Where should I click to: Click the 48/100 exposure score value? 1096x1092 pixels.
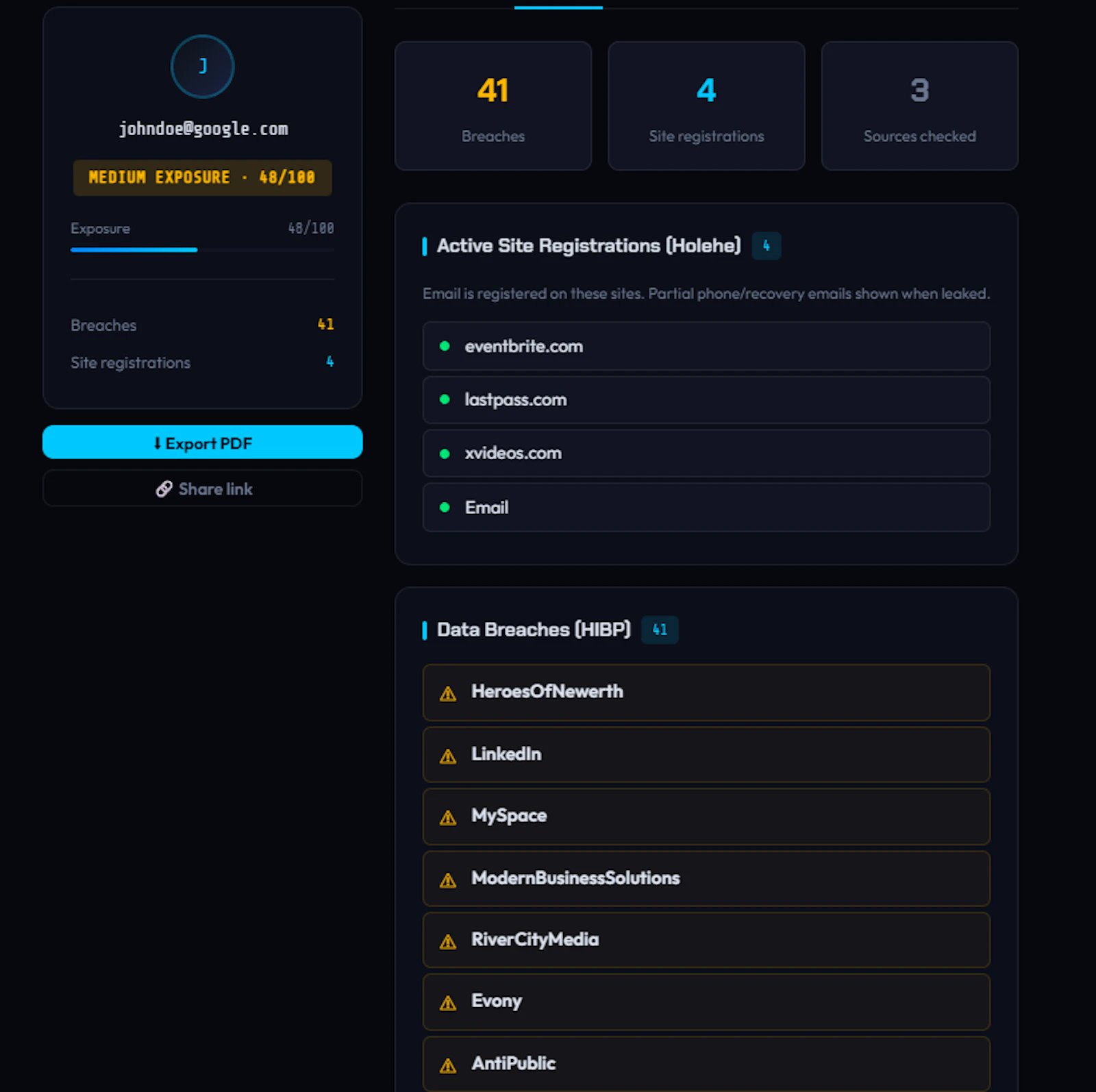(311, 228)
